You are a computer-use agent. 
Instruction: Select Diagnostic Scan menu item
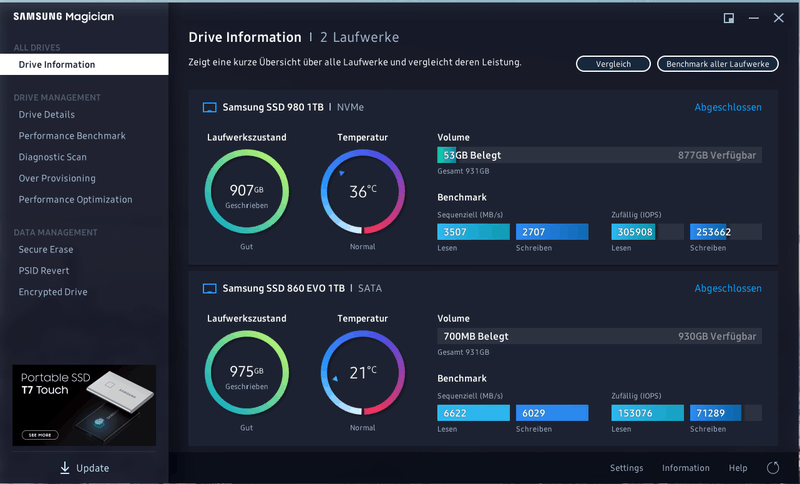coord(52,157)
